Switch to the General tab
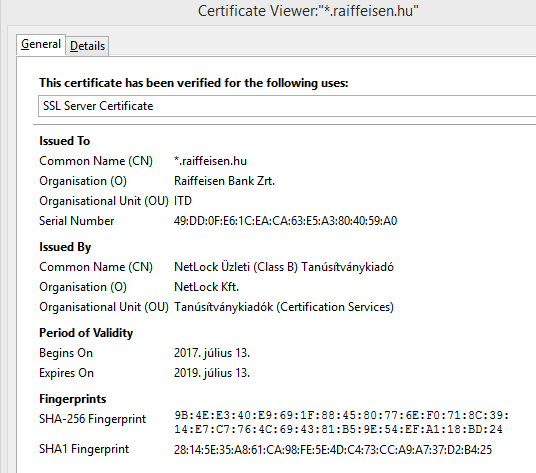Viewport: 536px width, 473px height. (x=41, y=44)
